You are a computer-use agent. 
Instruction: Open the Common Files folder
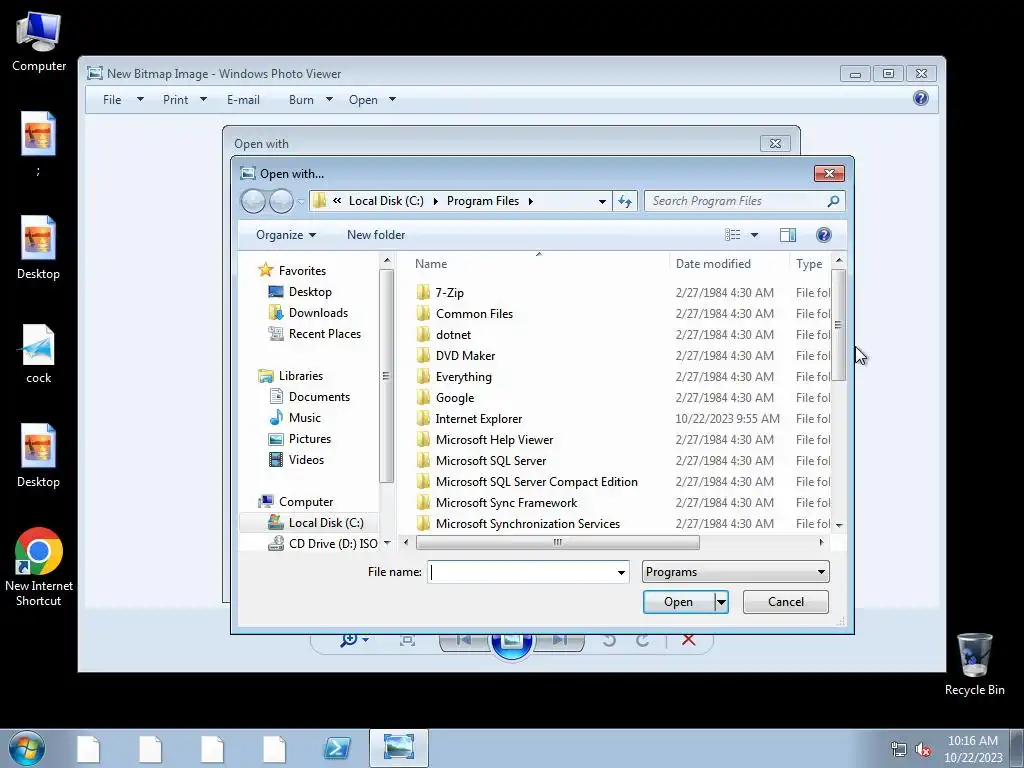(x=474, y=313)
